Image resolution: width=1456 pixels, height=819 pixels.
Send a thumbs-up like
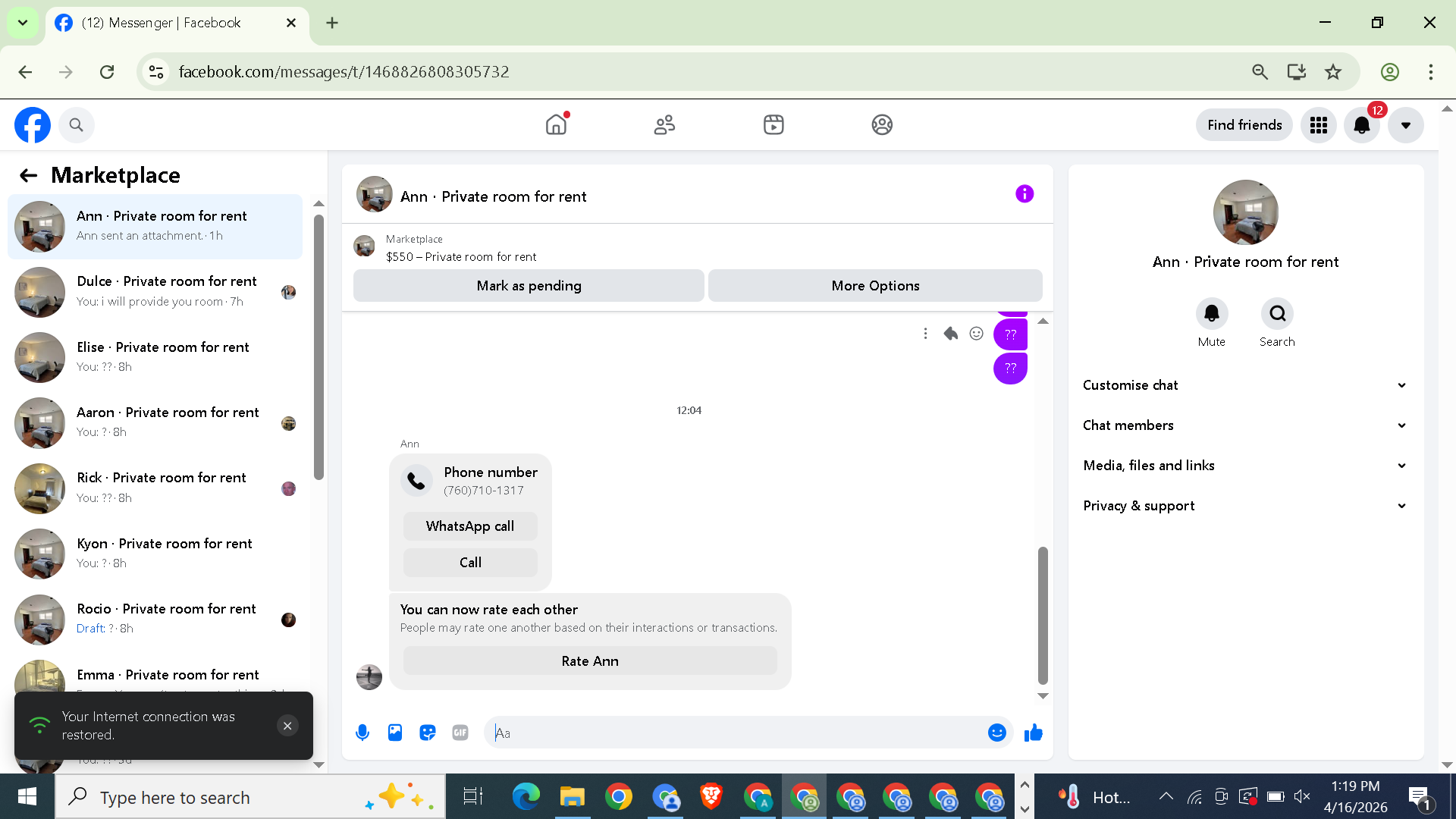1034,733
